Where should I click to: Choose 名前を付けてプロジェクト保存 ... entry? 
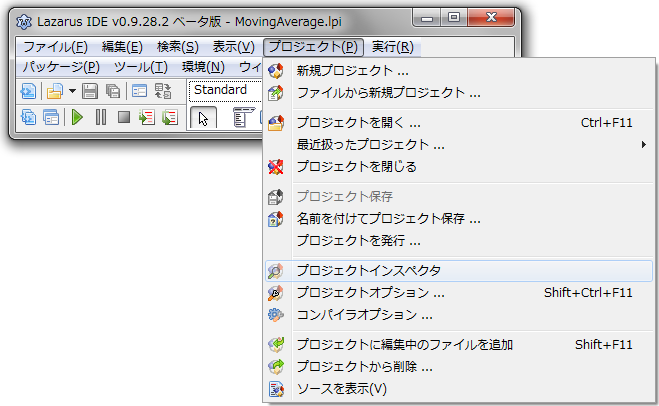[x=459, y=219]
